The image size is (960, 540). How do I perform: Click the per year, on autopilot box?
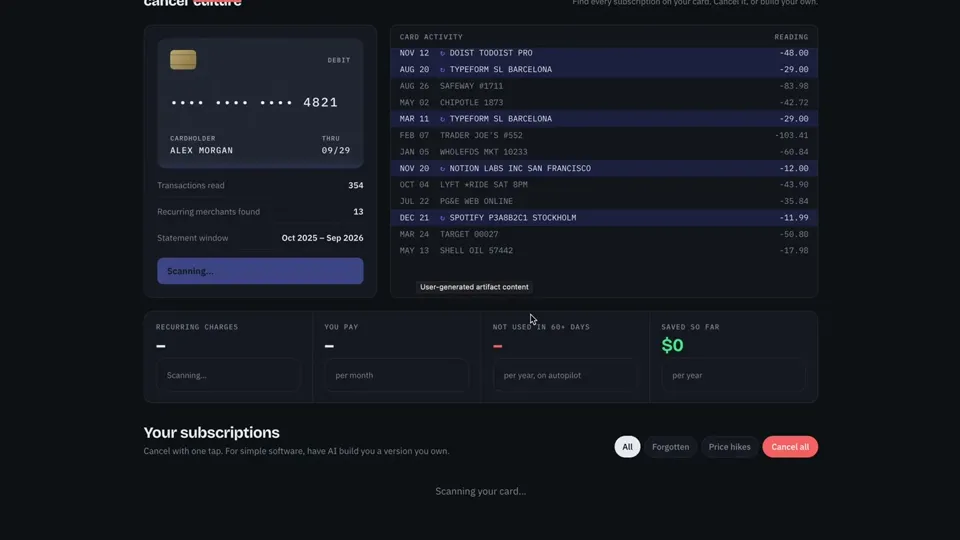point(564,375)
